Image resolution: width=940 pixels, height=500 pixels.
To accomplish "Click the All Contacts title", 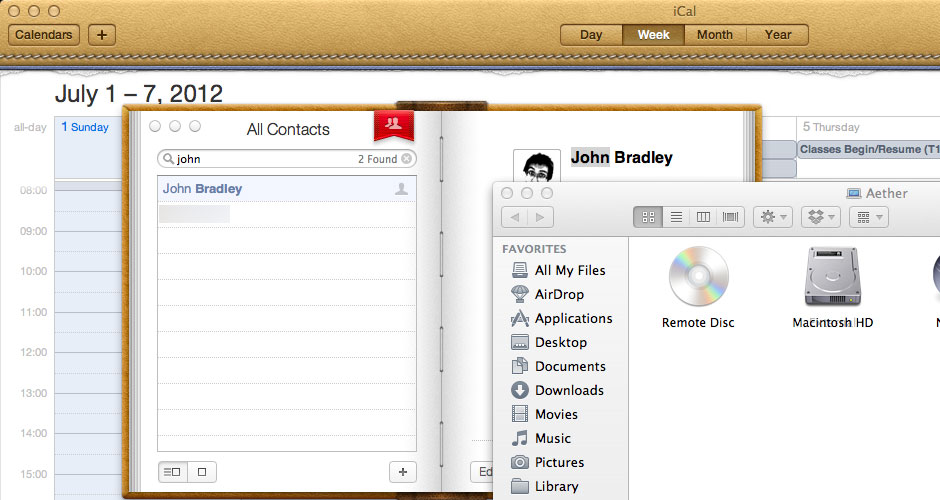I will pos(288,129).
